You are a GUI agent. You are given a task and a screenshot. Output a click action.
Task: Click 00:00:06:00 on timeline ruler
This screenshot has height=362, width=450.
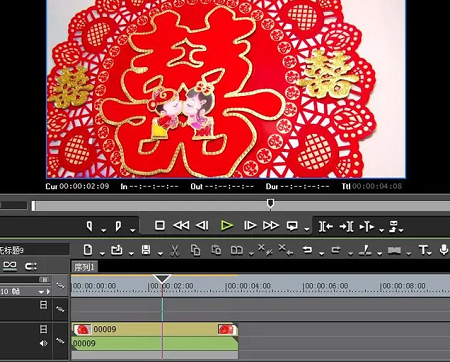click(326, 286)
